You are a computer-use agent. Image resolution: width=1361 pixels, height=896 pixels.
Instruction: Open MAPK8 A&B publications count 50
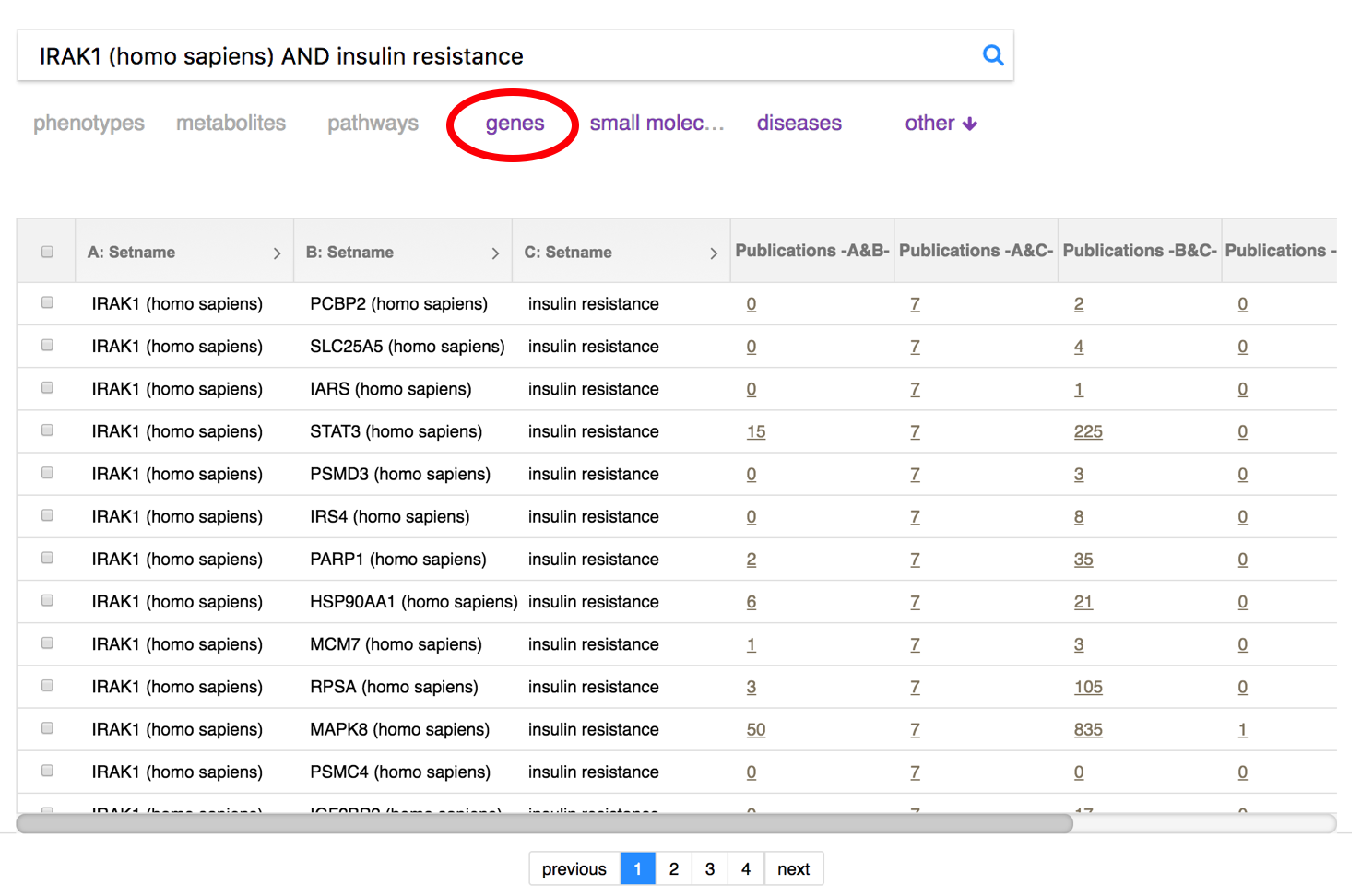[x=756, y=729]
